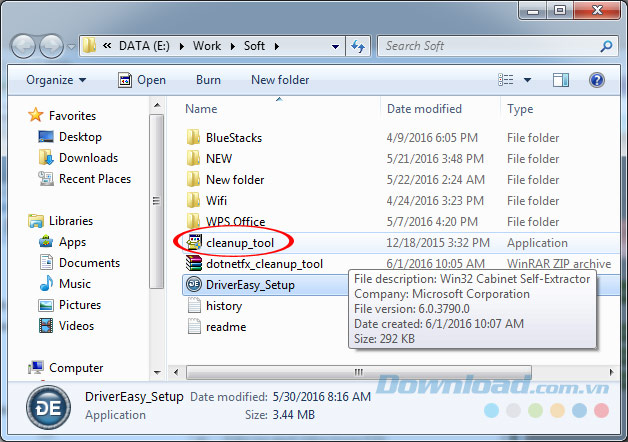The width and height of the screenshot is (628, 442).
Task: Expand the arrow after Work breadcrumb
Action: point(233,46)
